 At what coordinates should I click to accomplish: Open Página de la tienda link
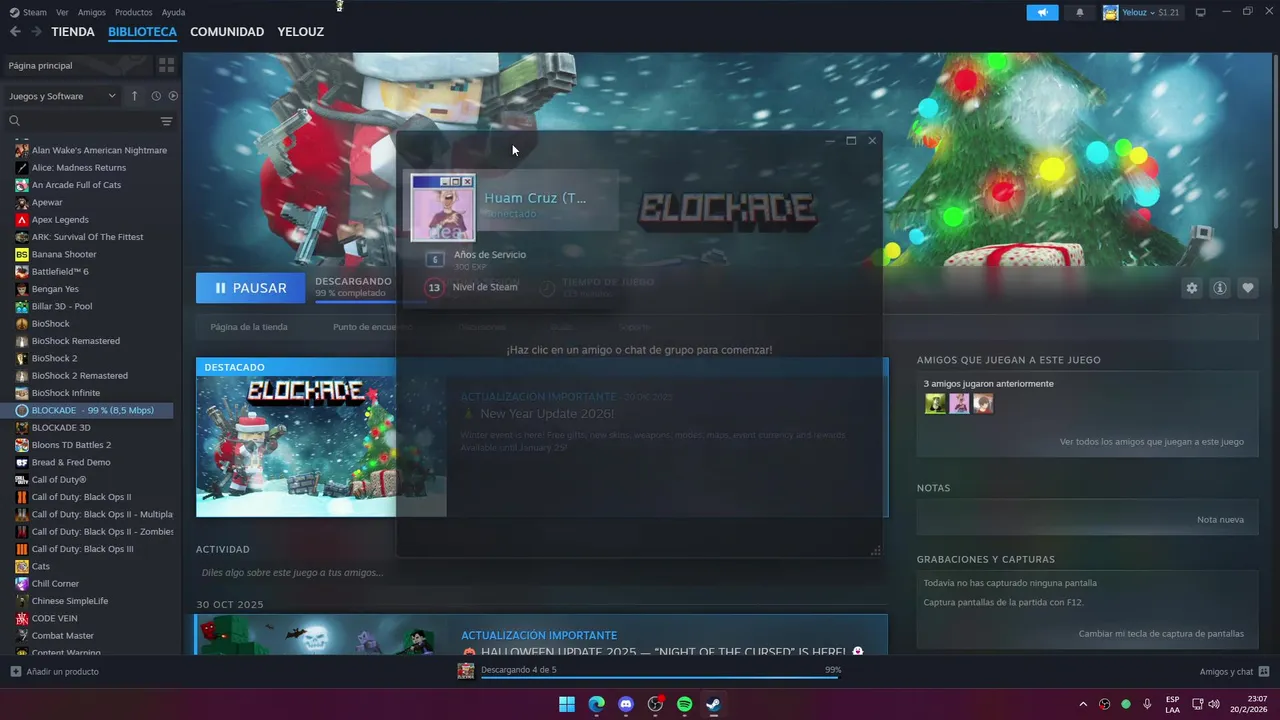[x=249, y=327]
